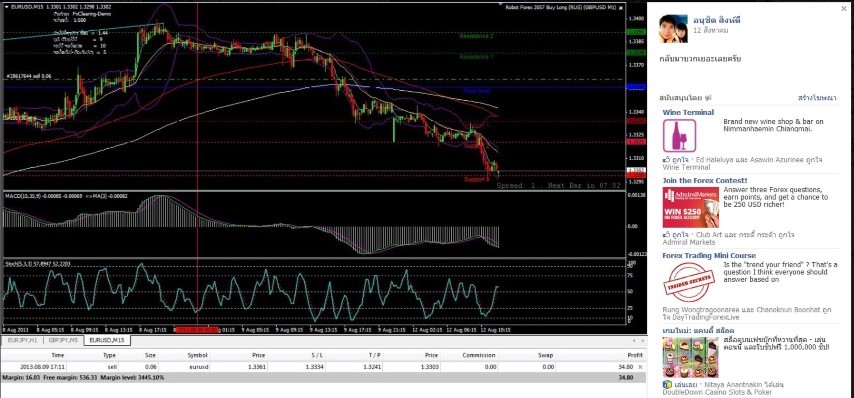Like Wine Terminal using thumbs-up icon
The image size is (854, 398).
[666, 160]
